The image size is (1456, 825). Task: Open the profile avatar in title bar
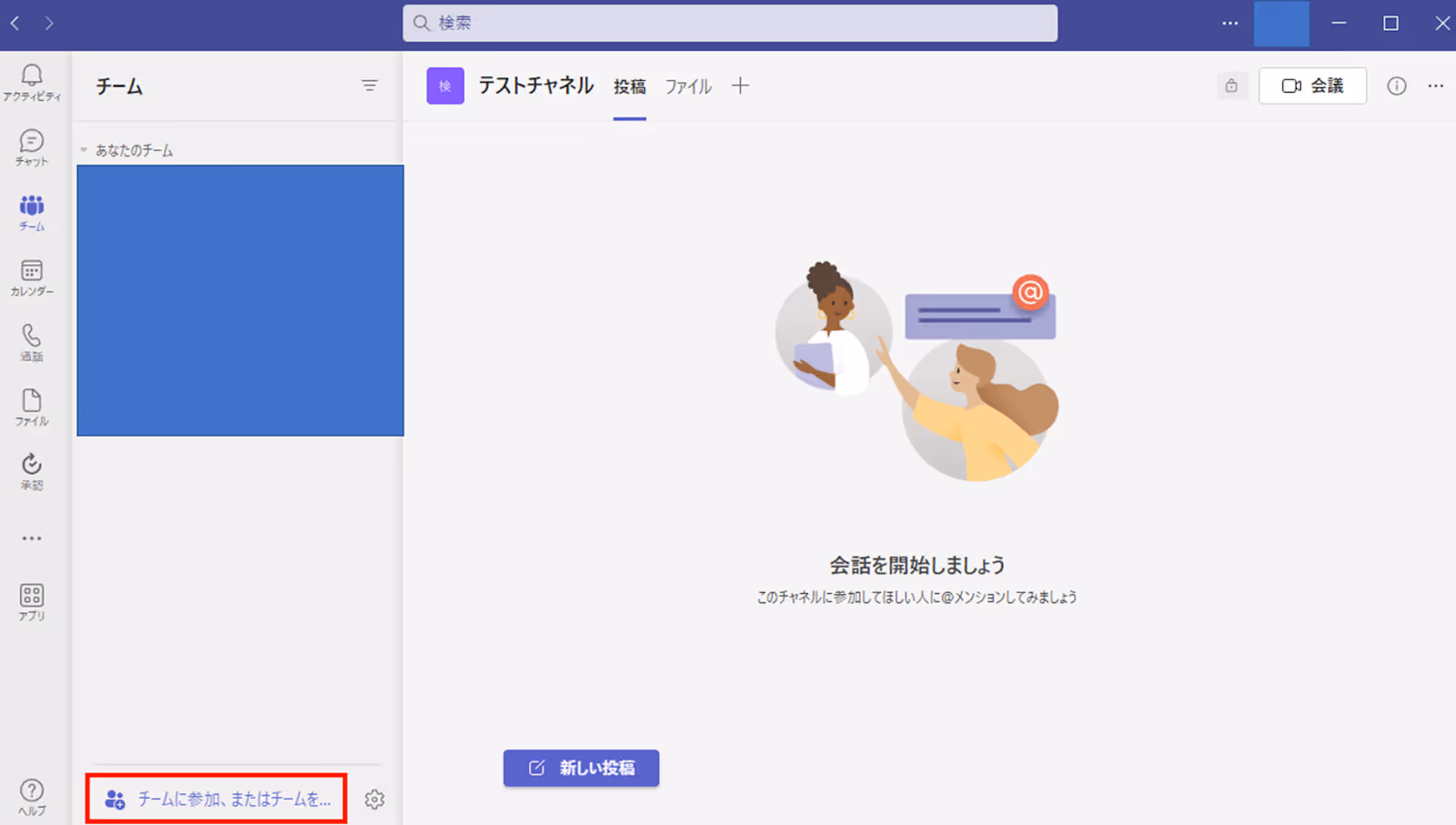point(1281,24)
